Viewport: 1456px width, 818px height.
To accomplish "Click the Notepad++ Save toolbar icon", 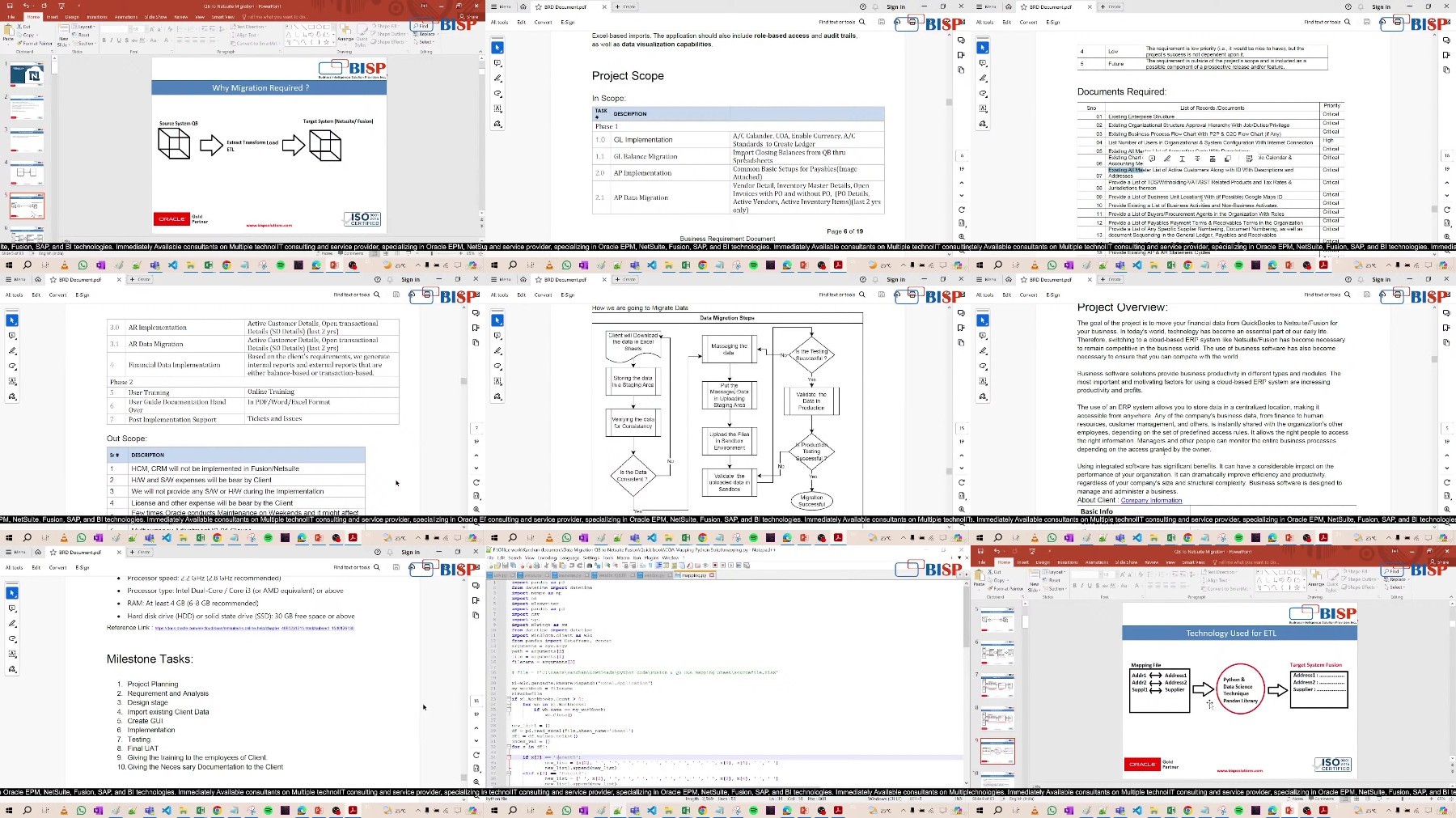I will tap(505, 566).
